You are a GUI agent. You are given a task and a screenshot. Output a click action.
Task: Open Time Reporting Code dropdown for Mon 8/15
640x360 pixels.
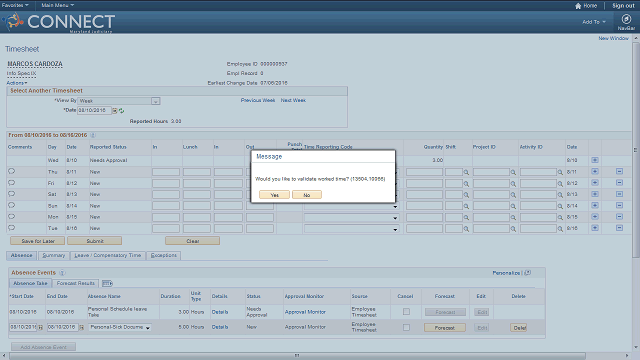pos(395,218)
